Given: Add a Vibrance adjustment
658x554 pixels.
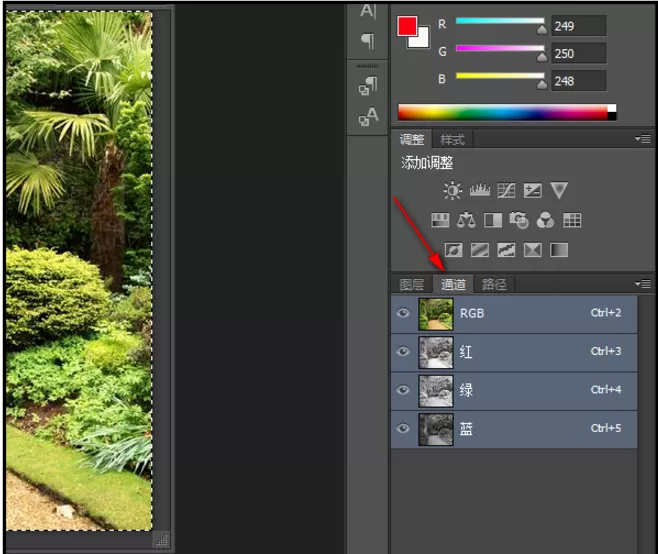Looking at the screenshot, I should click(559, 191).
